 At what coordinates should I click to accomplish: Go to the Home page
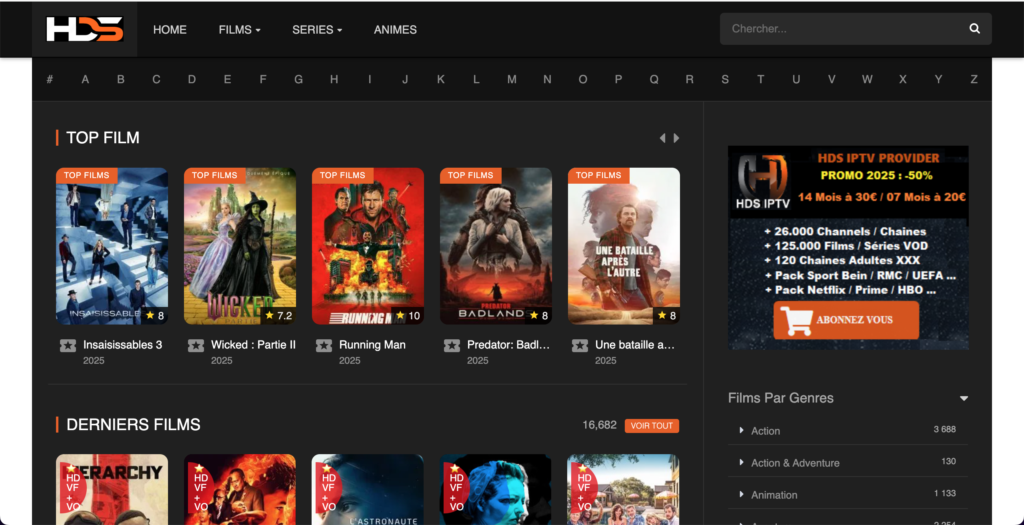coord(170,30)
